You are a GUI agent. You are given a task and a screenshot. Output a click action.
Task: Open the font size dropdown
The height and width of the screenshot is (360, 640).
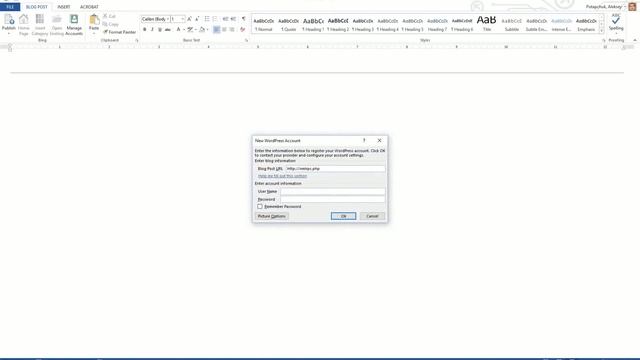[182, 19]
